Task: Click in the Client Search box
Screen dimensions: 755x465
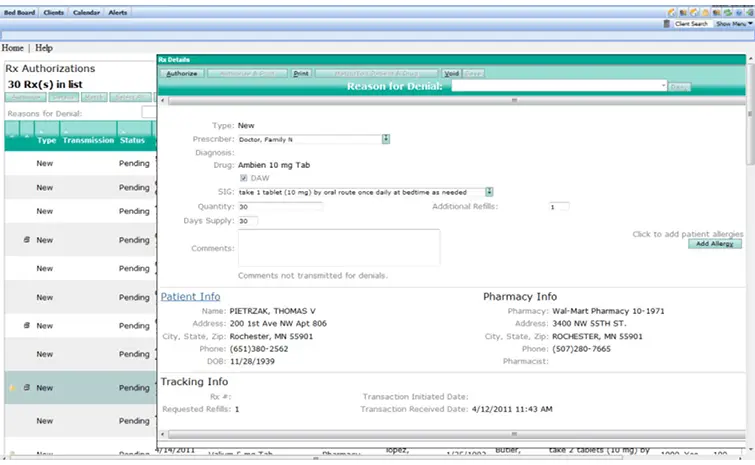Action: 691,24
